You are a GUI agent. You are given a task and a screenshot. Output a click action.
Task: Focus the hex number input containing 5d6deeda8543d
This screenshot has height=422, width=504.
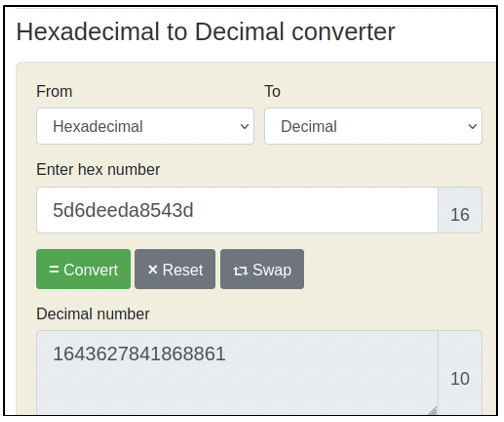(237, 210)
